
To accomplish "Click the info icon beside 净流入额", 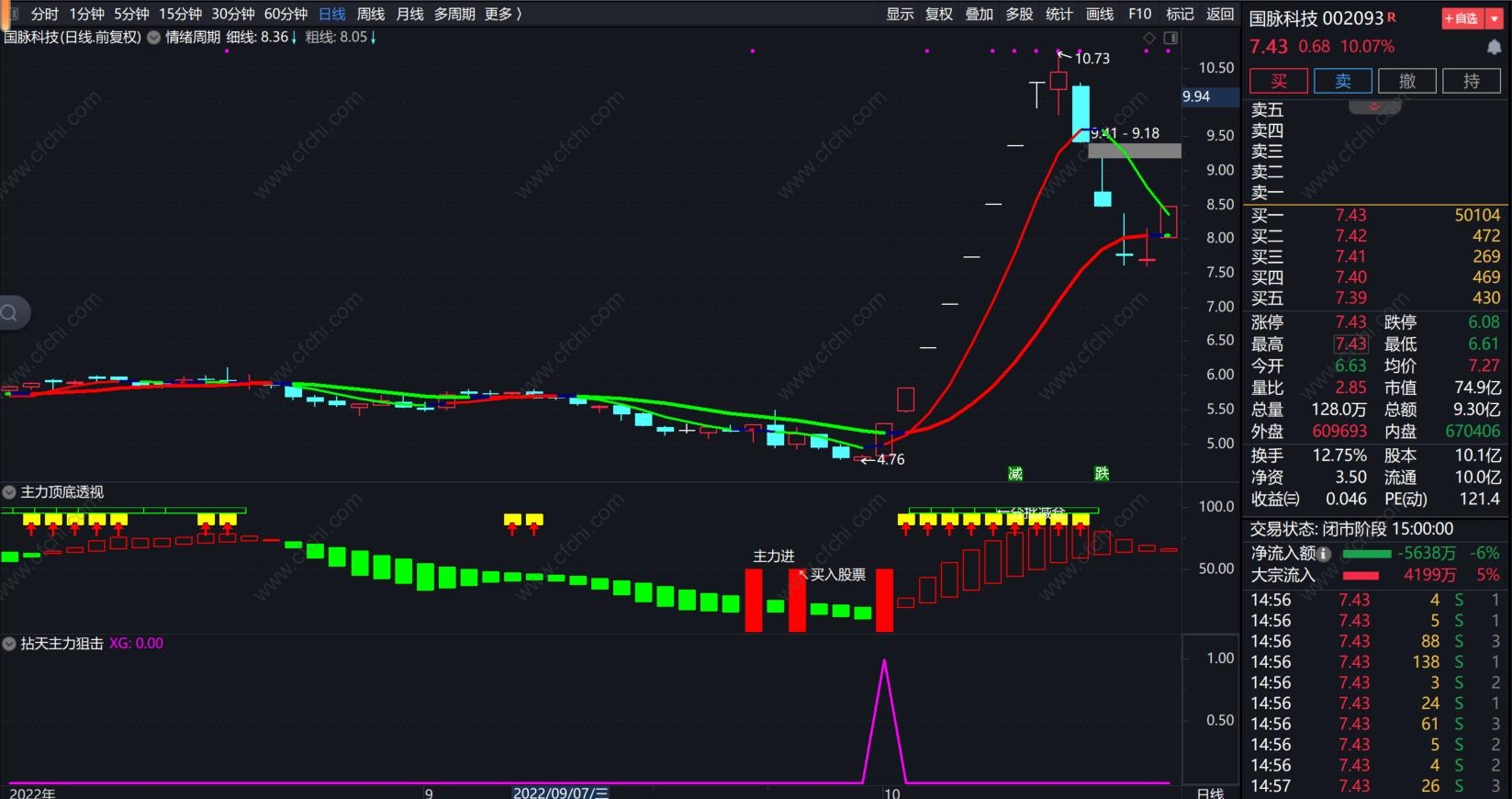I will click(x=1324, y=554).
